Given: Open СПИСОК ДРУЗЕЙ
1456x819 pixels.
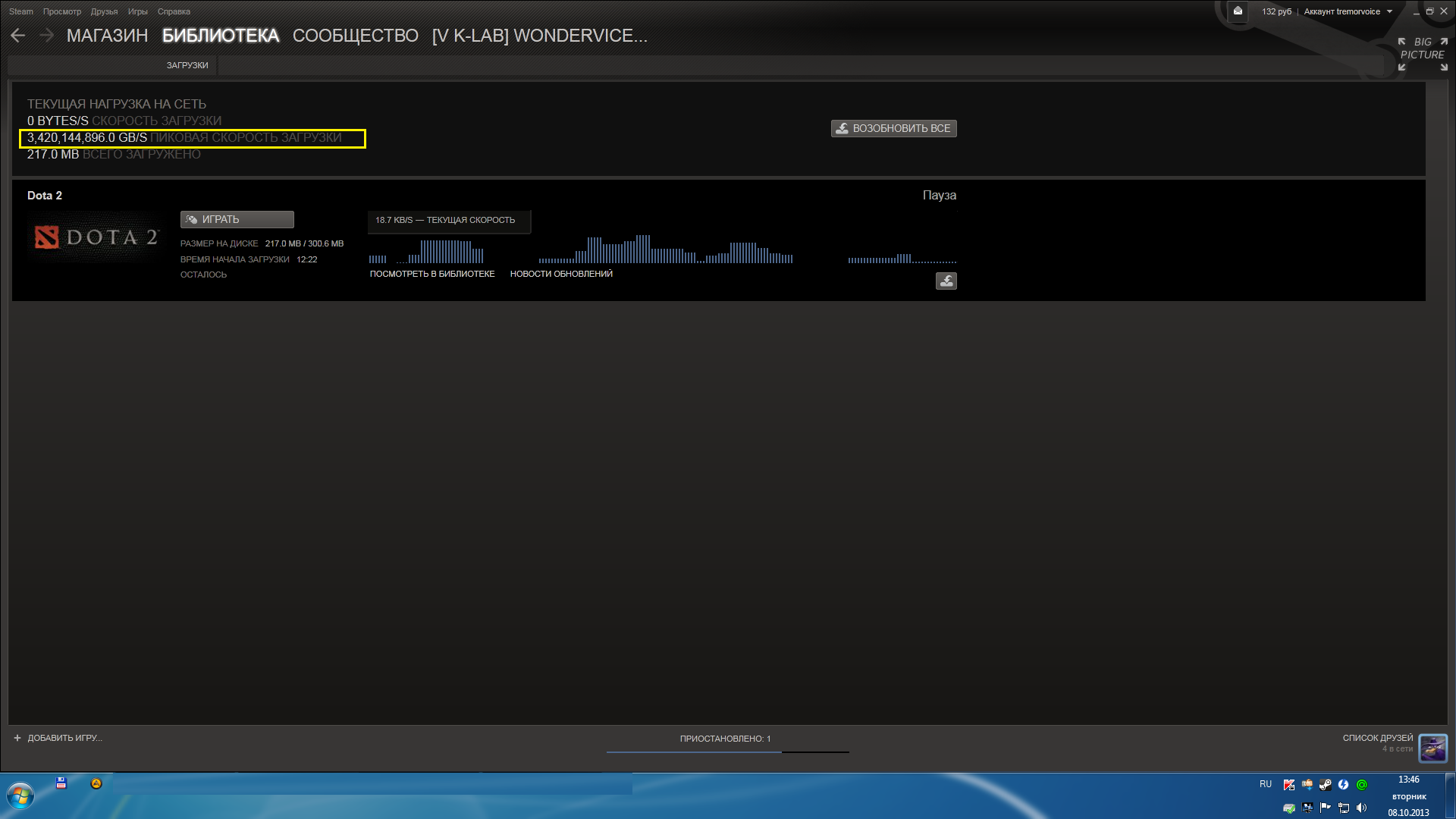Looking at the screenshot, I should (1378, 738).
